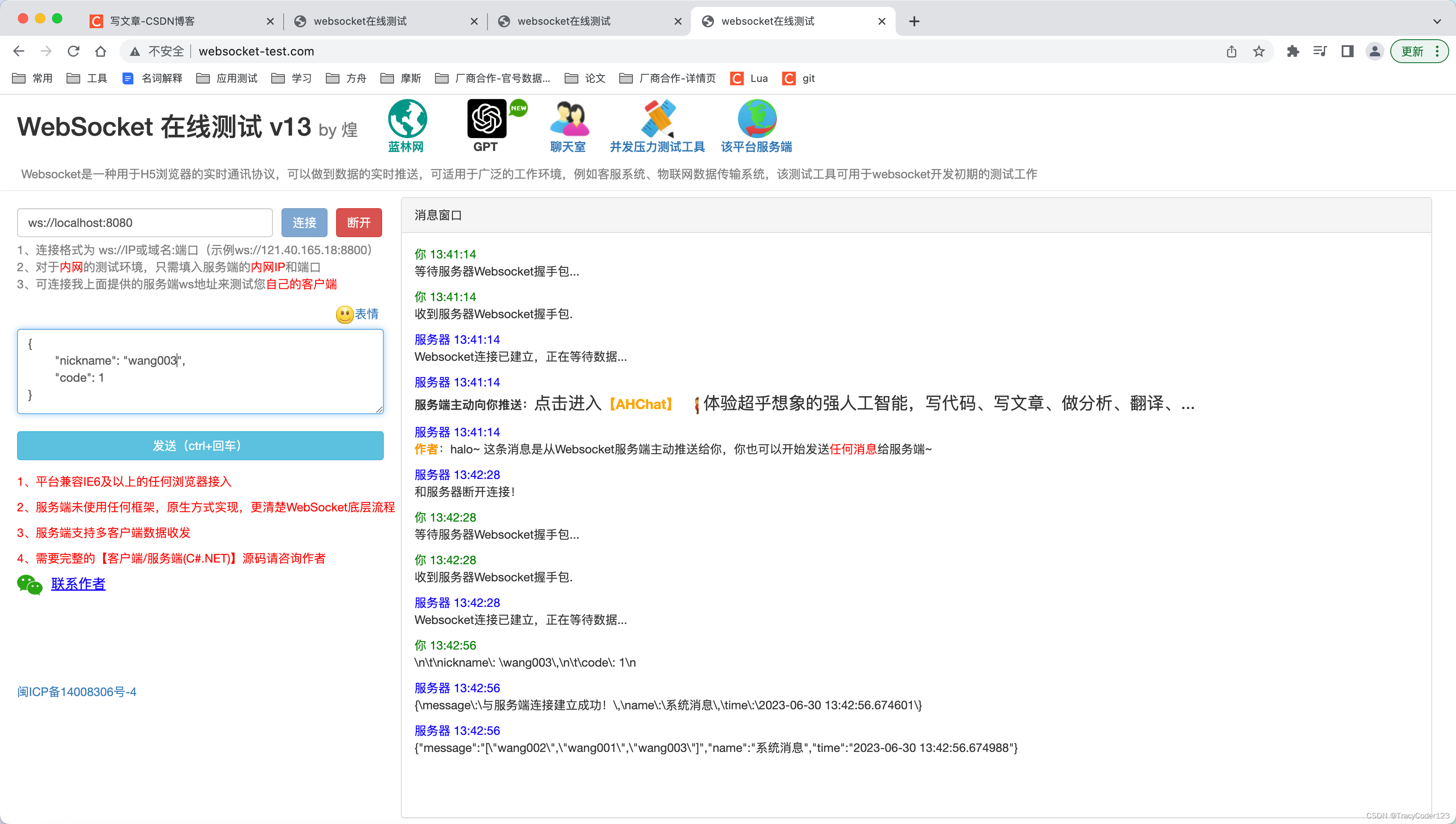Open the tab list chevron at top right
The height and width of the screenshot is (824, 1456).
(x=1437, y=21)
